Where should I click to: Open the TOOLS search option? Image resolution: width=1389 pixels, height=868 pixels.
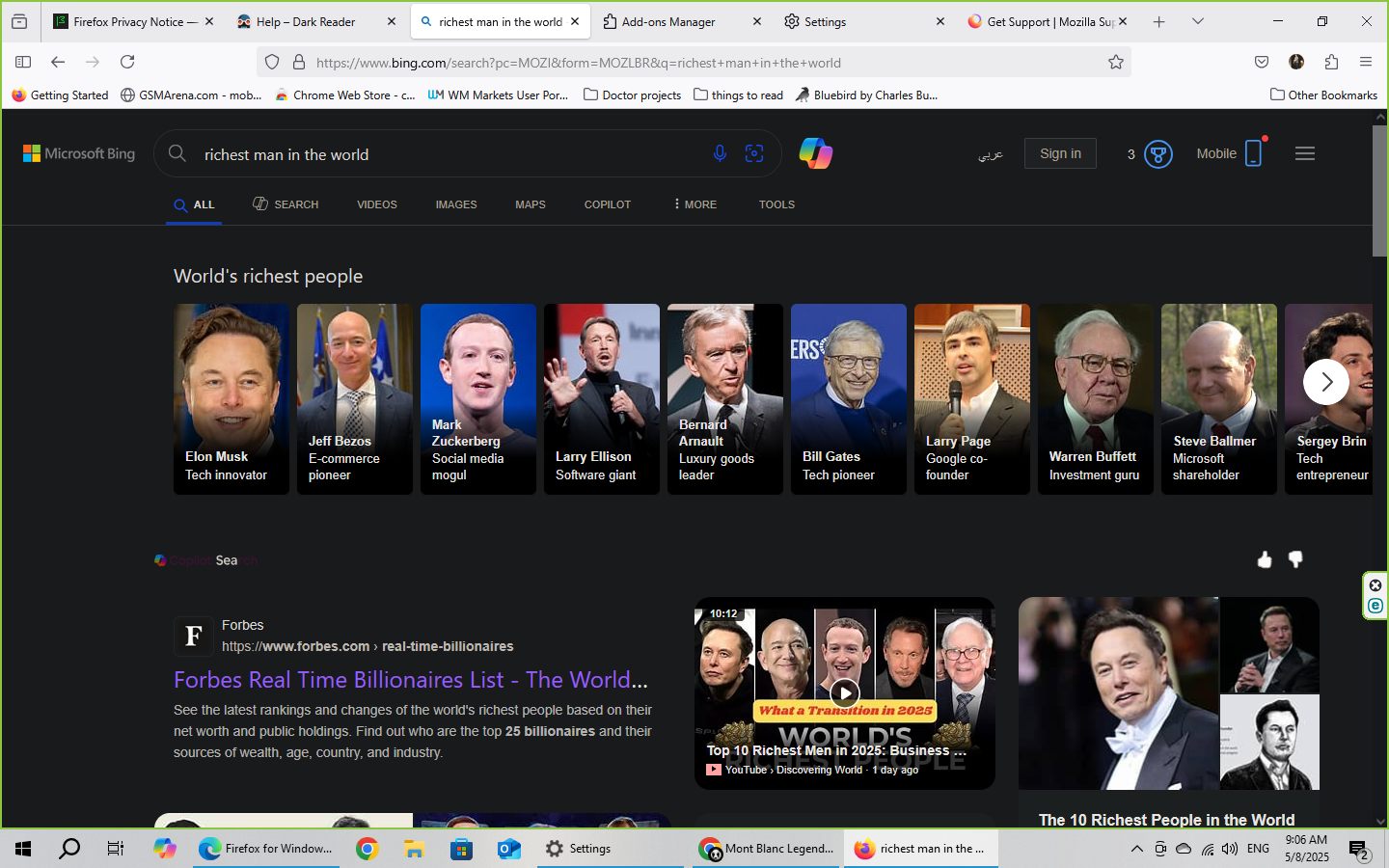coord(776,204)
